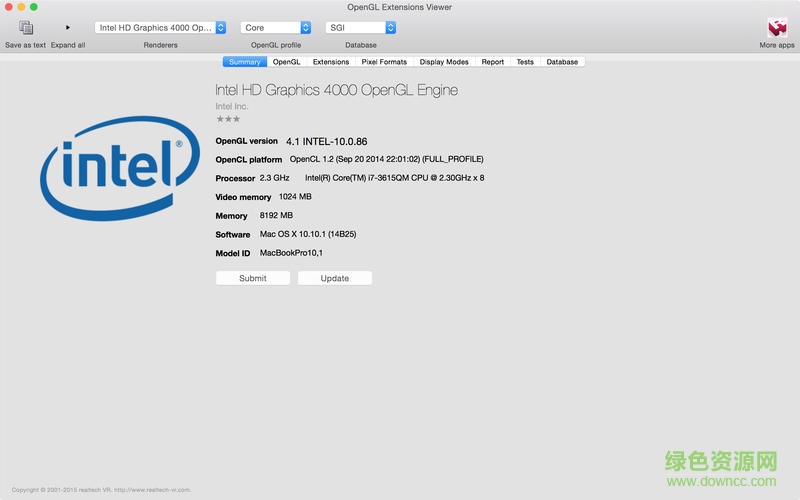Click the Intel logo image

(x=112, y=164)
